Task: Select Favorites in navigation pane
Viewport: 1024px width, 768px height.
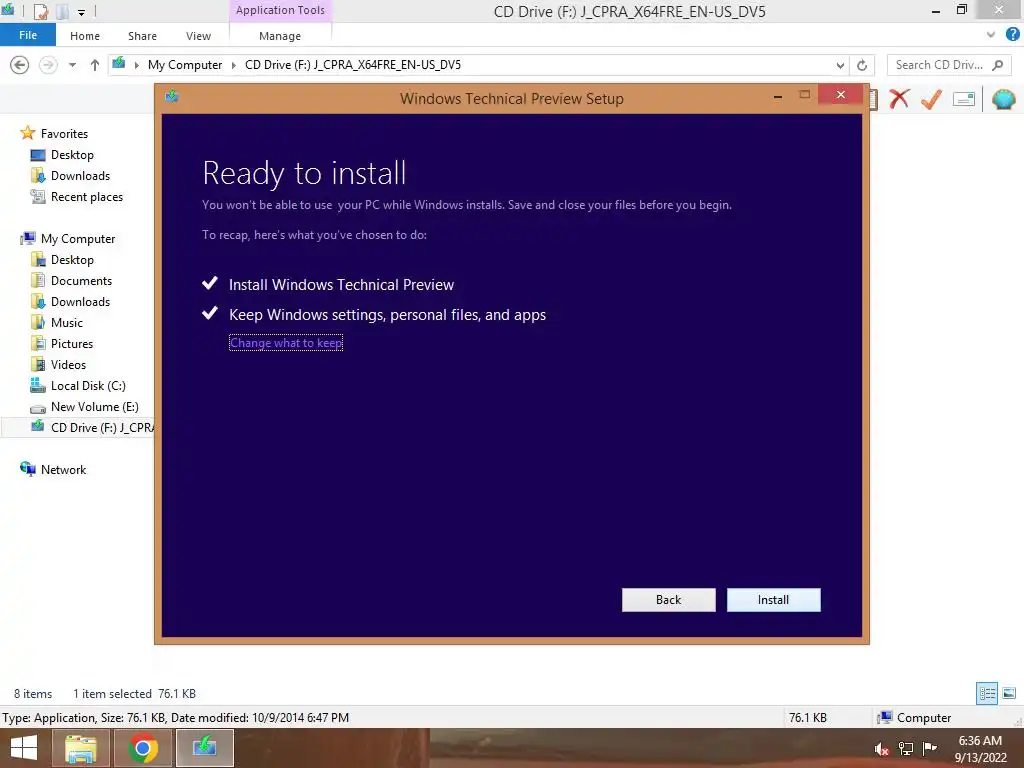Action: pos(64,133)
